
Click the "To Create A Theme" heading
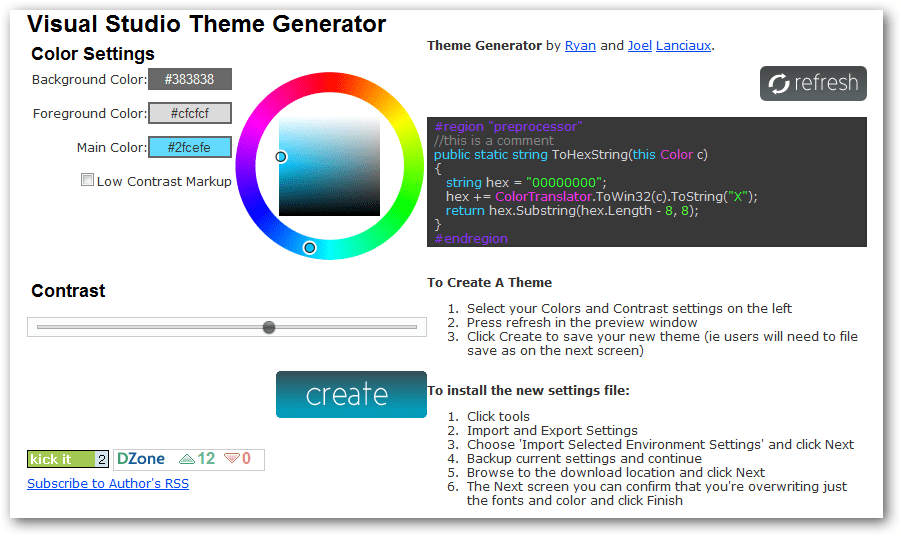coord(489,283)
